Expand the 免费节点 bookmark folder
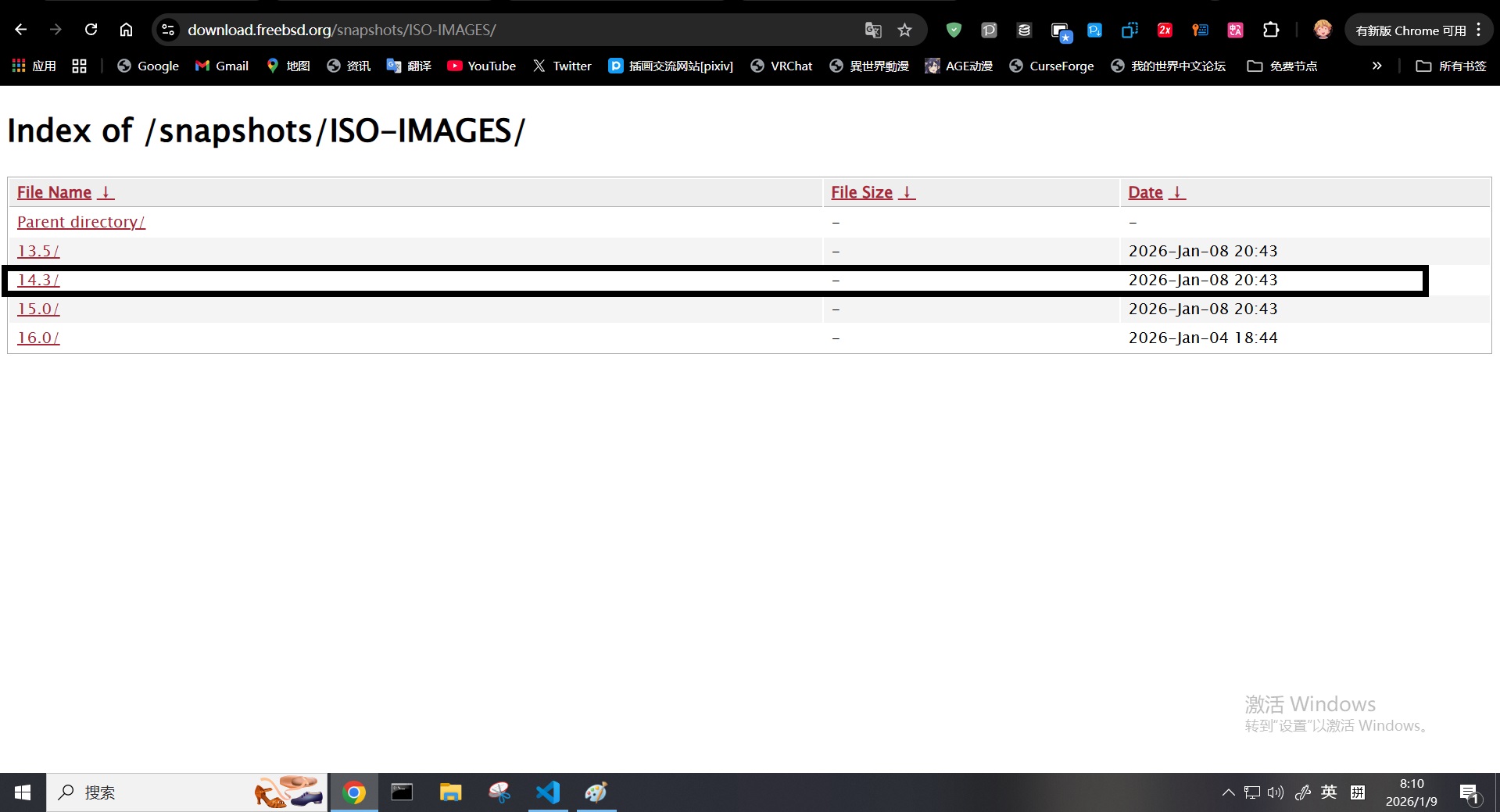The image size is (1500, 812). [1282, 66]
